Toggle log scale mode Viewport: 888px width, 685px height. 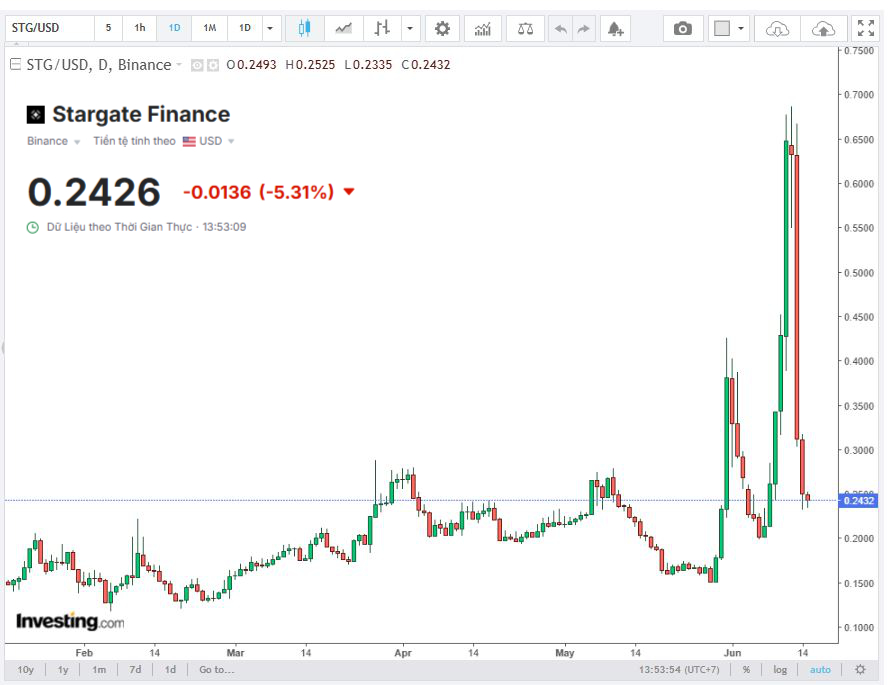[780, 670]
